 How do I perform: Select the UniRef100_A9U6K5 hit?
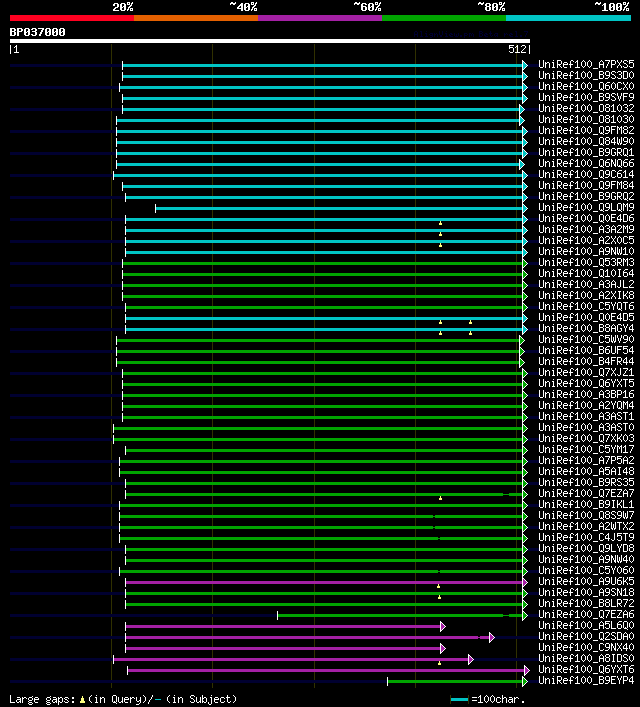pos(586,581)
